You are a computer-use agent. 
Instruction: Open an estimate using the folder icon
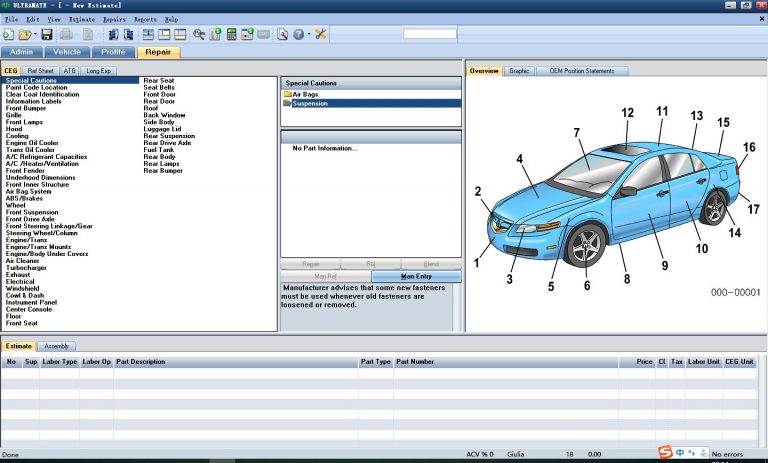24,34
